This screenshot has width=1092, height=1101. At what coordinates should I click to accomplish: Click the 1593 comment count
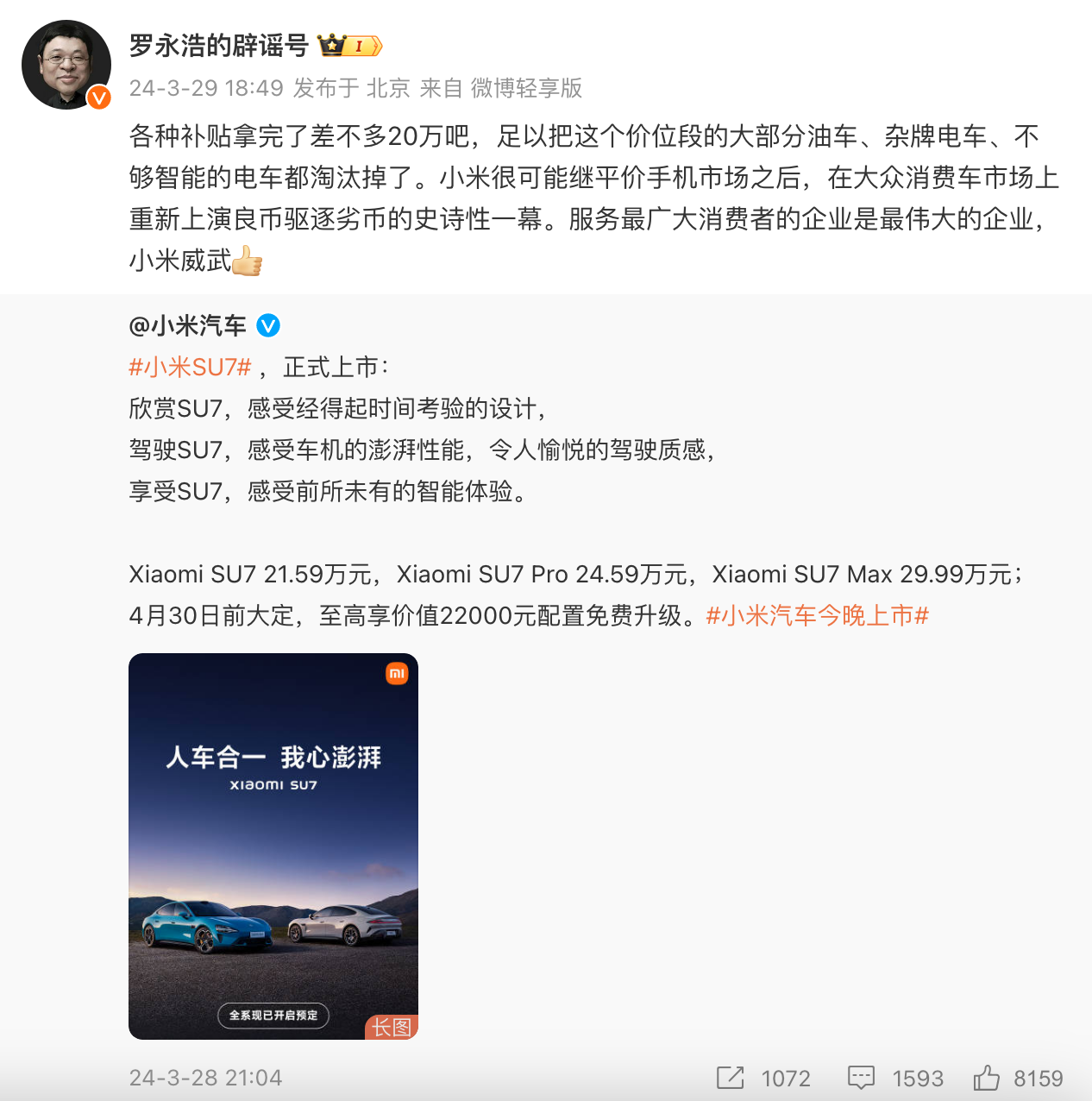click(918, 1079)
